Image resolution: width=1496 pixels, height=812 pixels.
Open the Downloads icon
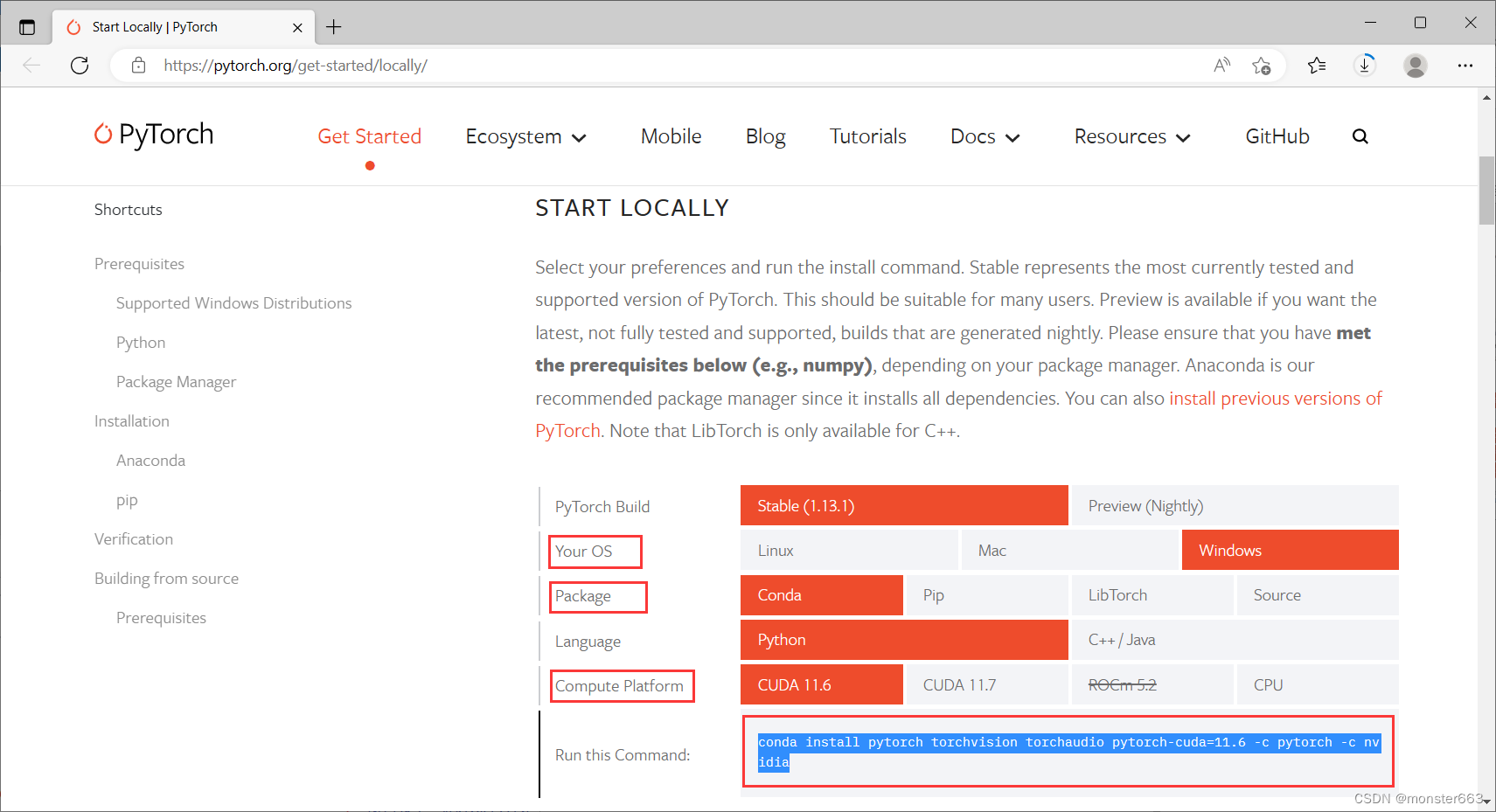1365,66
